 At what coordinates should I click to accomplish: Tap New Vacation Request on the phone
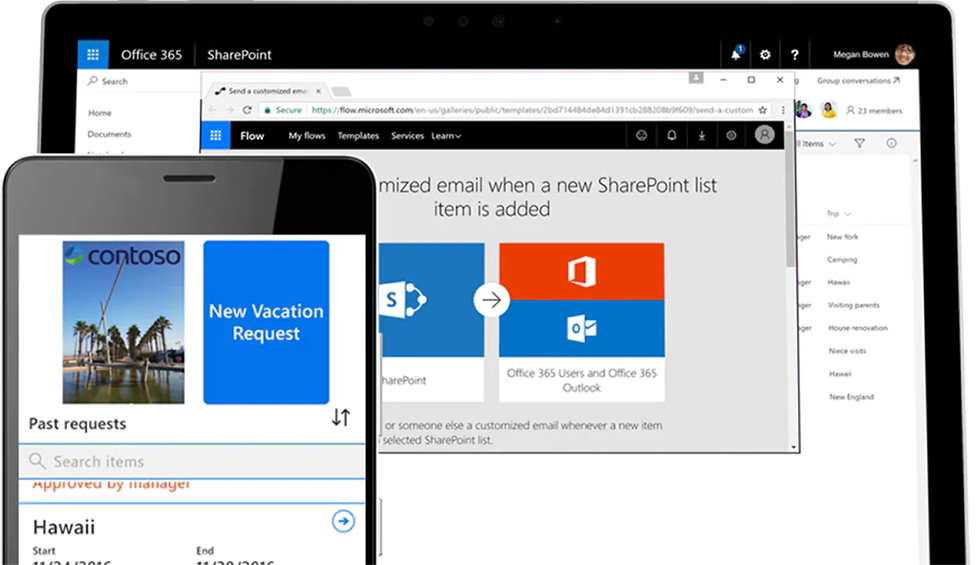pyautogui.click(x=266, y=322)
